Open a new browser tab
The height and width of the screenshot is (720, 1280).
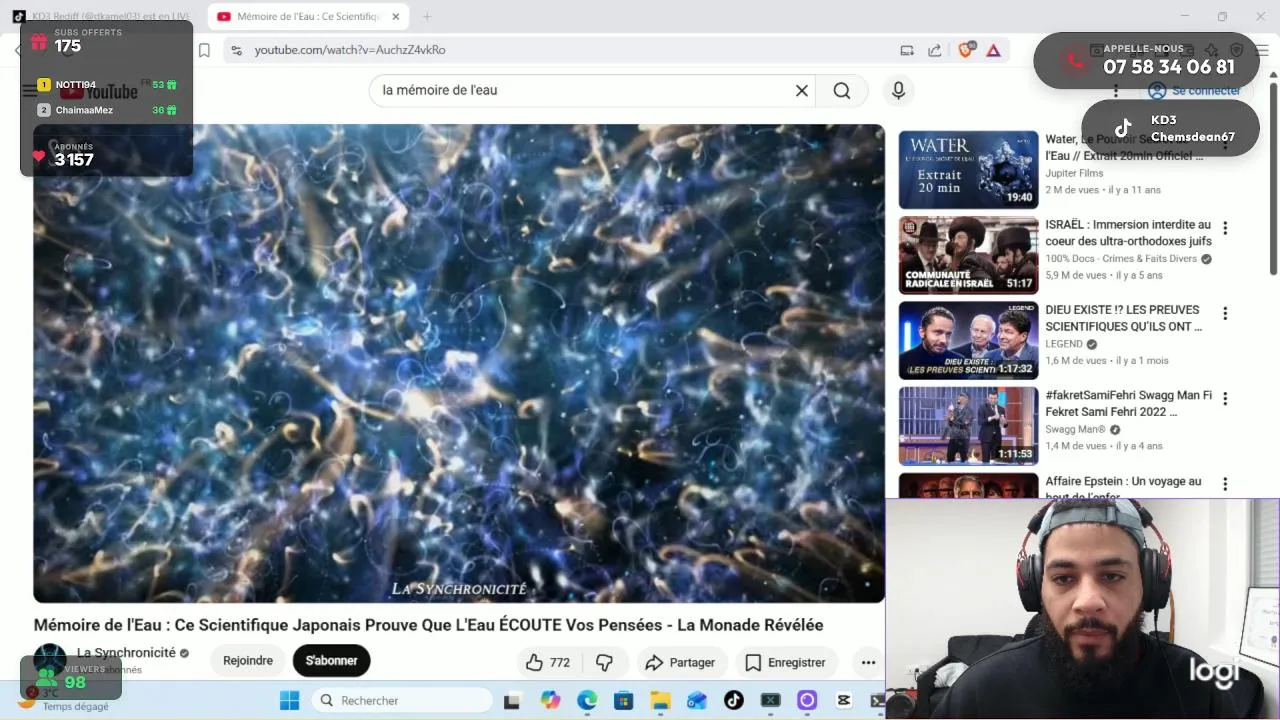(427, 17)
